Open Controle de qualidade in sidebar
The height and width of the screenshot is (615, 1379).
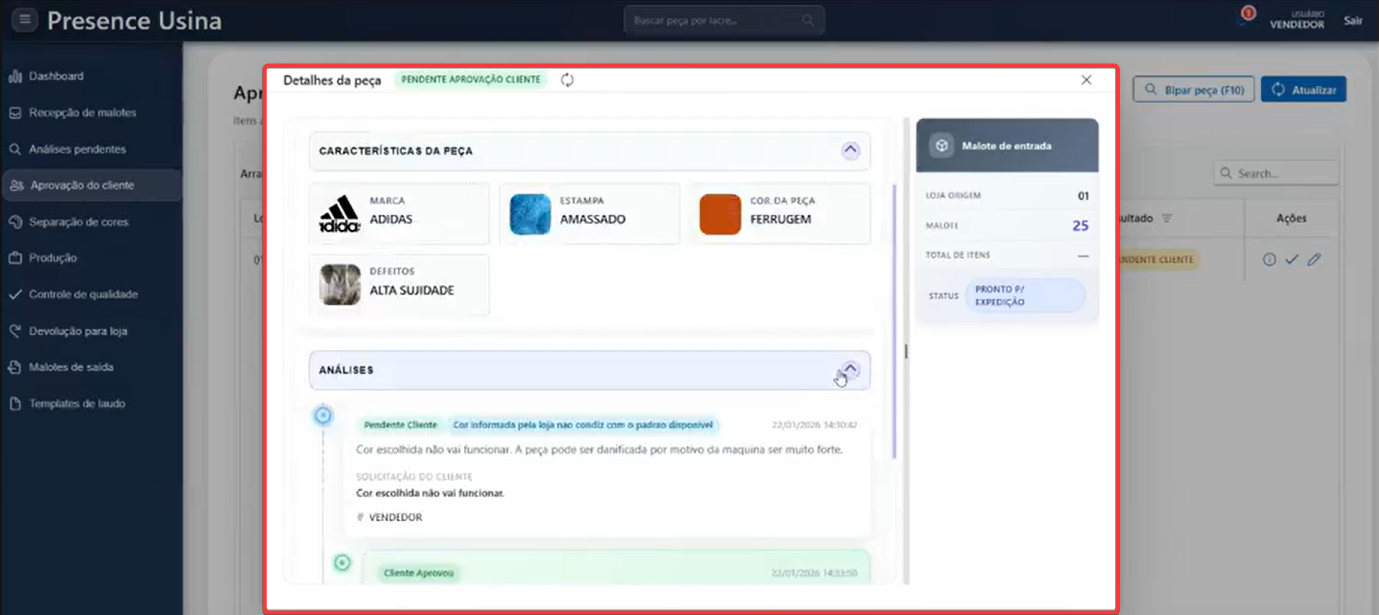click(83, 295)
